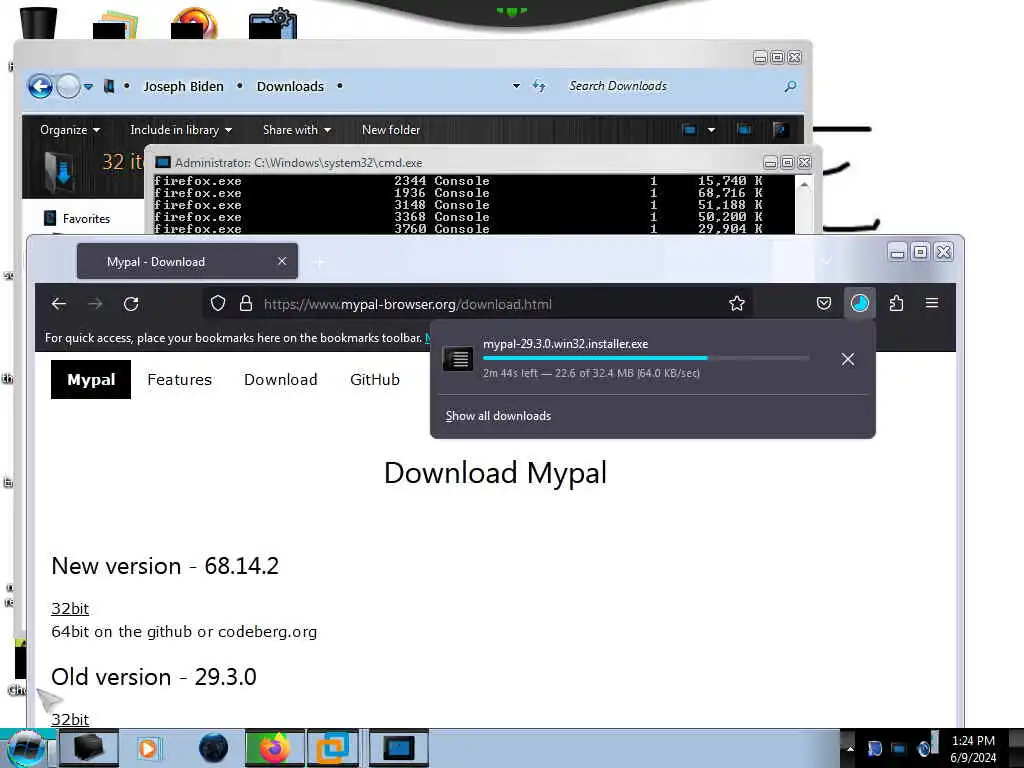Viewport: 1024px width, 768px height.
Task: Click the Firefox address bar URL
Action: coord(408,304)
